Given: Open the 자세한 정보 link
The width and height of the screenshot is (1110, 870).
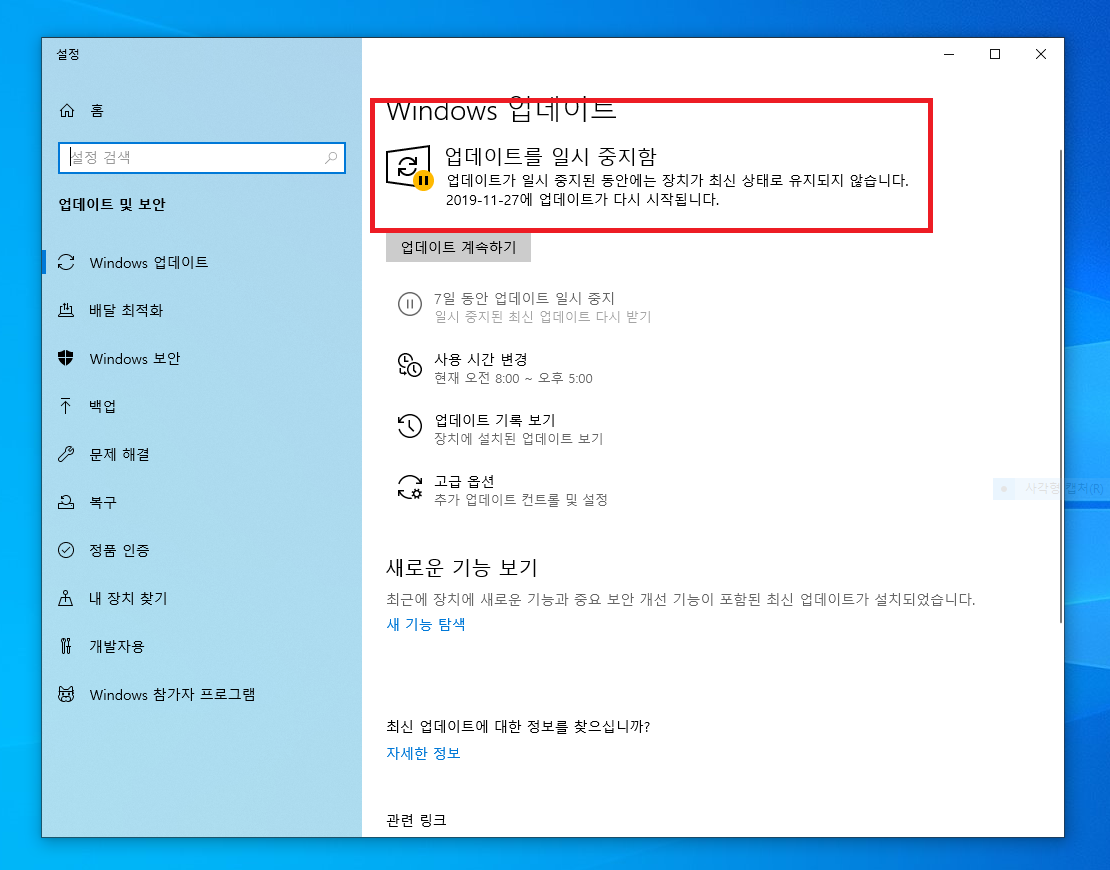Looking at the screenshot, I should point(423,753).
